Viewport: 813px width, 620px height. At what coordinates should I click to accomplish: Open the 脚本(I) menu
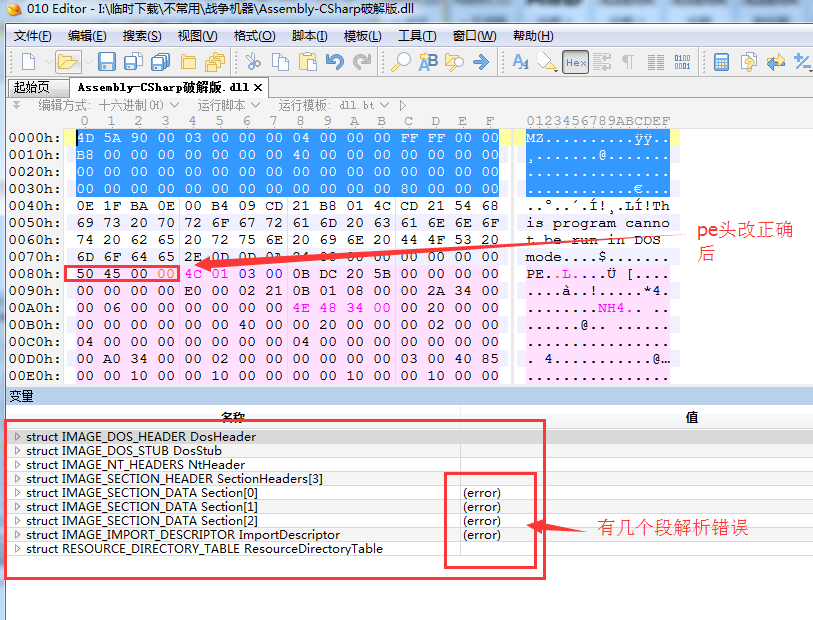click(310, 36)
